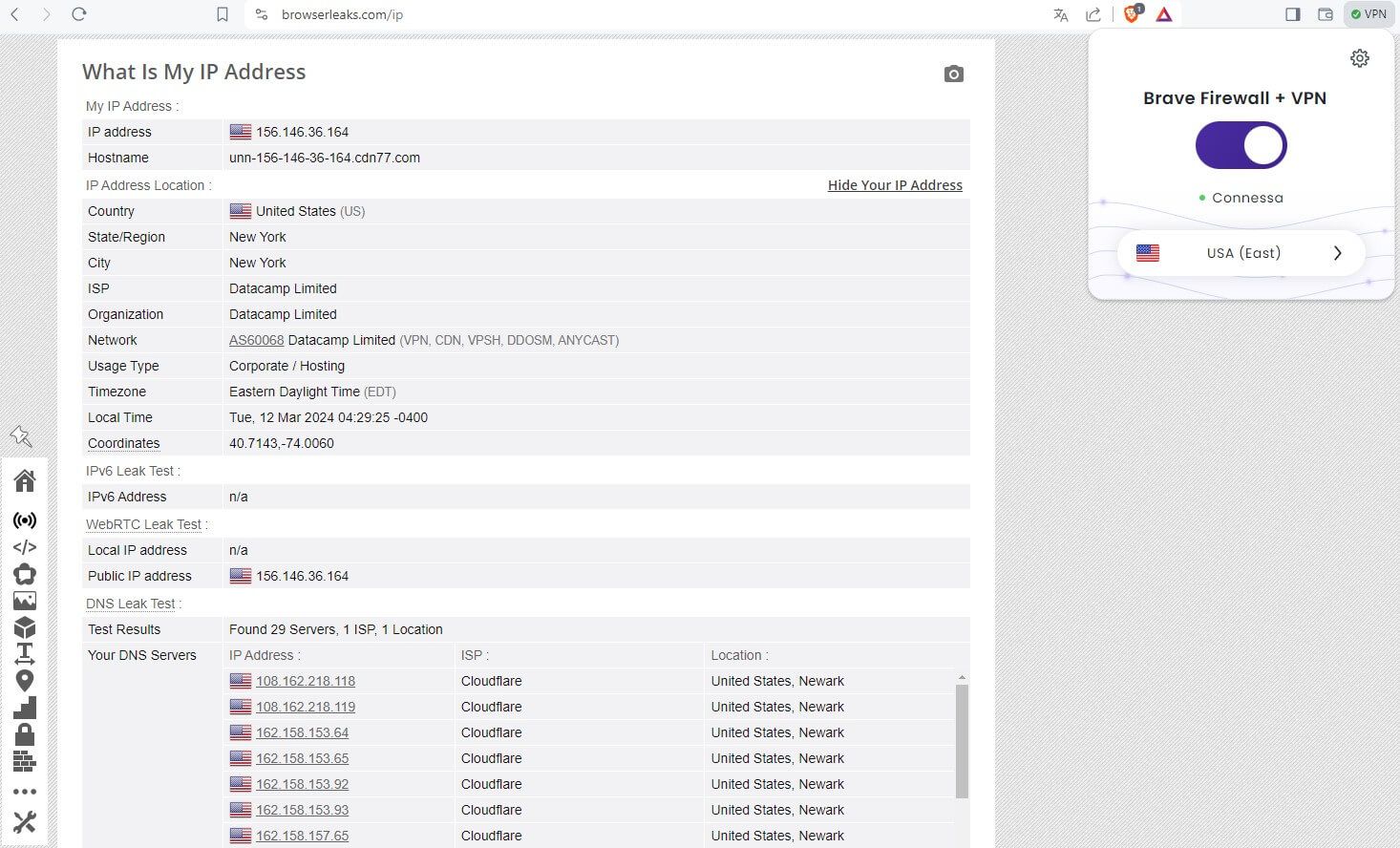The height and width of the screenshot is (848, 1400).
Task: View site information icon in address bar
Action: [x=262, y=14]
